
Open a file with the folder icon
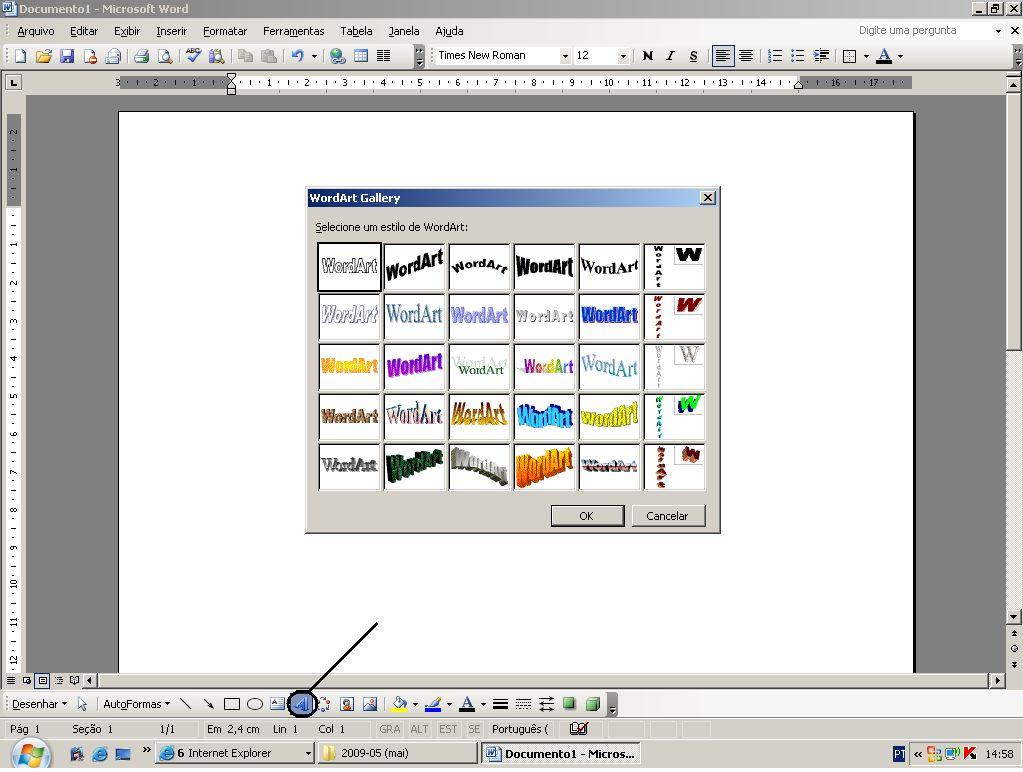(x=43, y=56)
